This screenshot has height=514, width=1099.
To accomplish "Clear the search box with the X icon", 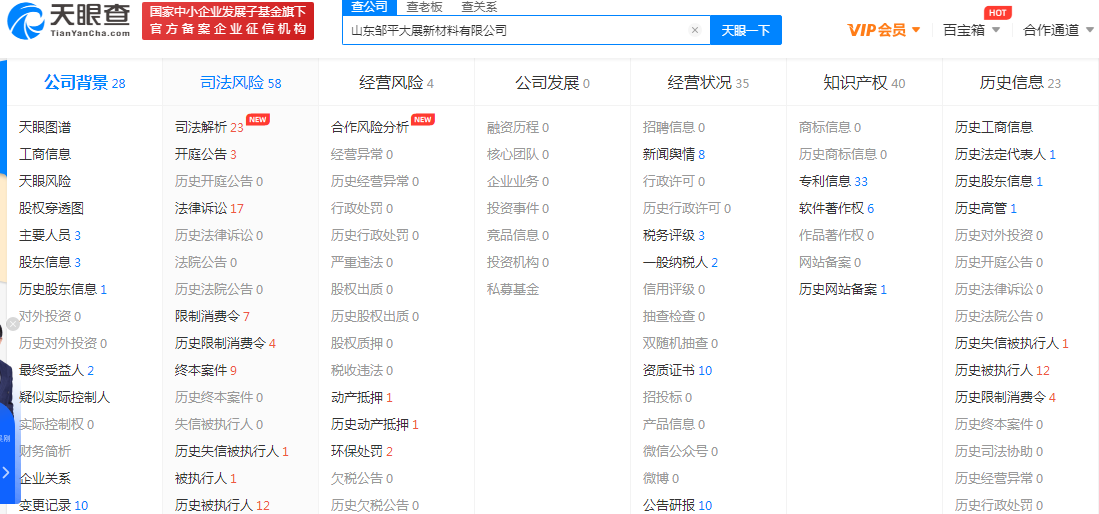I will 695,30.
